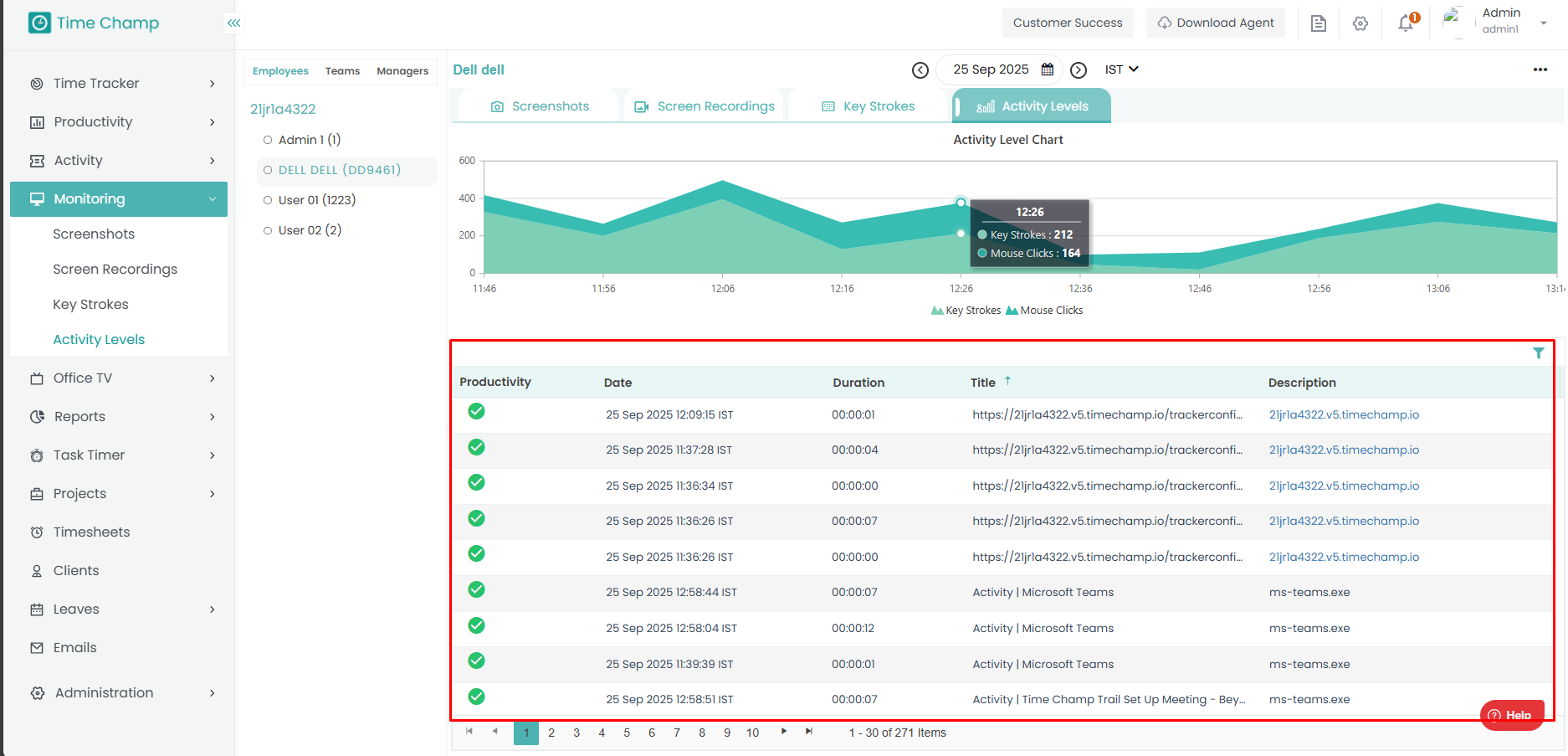
Task: Select User 02 (2) employee radio
Action: click(x=268, y=230)
